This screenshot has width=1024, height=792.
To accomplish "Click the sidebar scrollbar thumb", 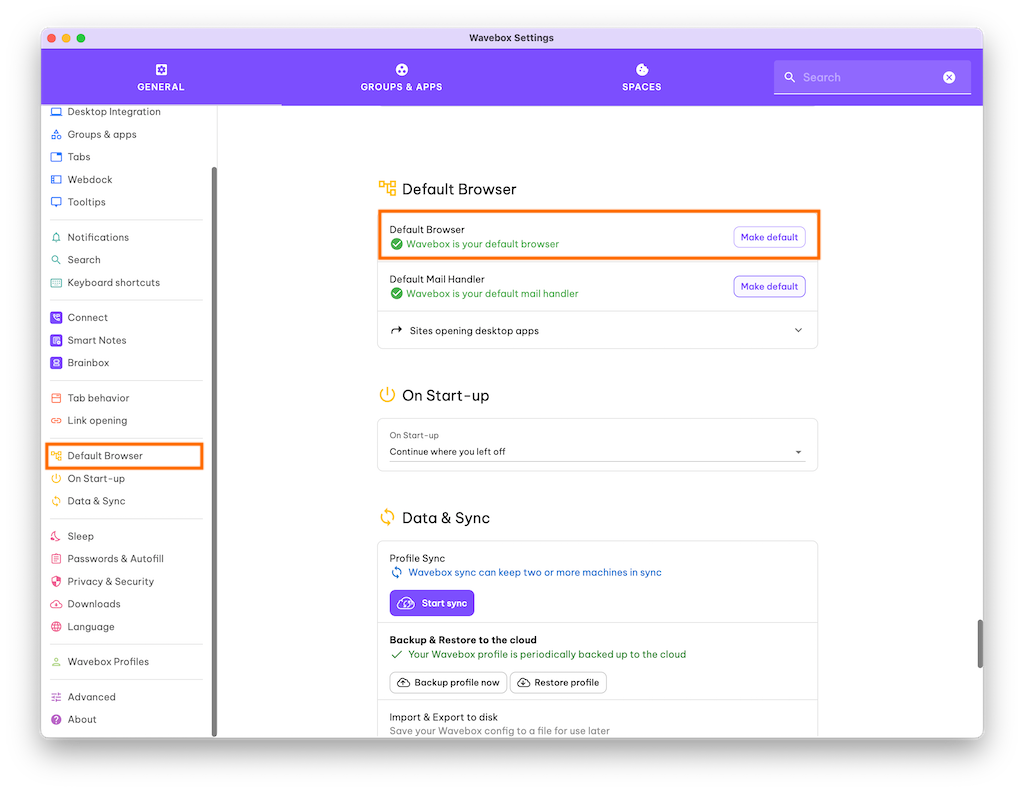I will pyautogui.click(x=214, y=452).
